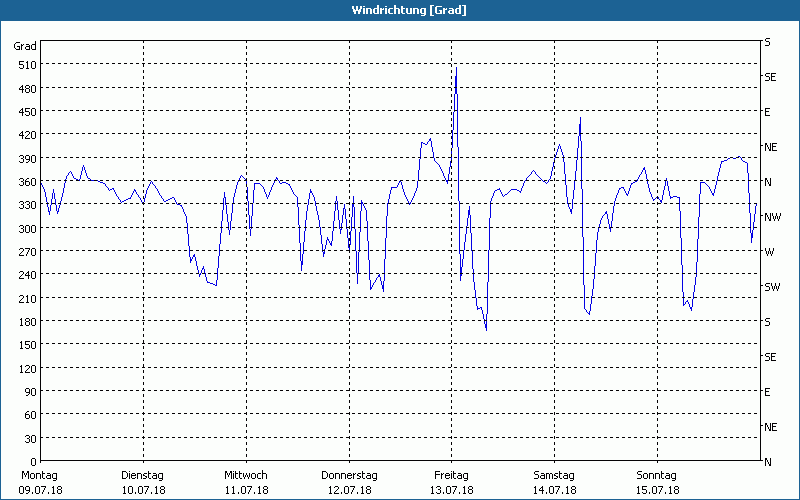
Task: Pick the 30 degree axis label
Action: [x=31, y=439]
